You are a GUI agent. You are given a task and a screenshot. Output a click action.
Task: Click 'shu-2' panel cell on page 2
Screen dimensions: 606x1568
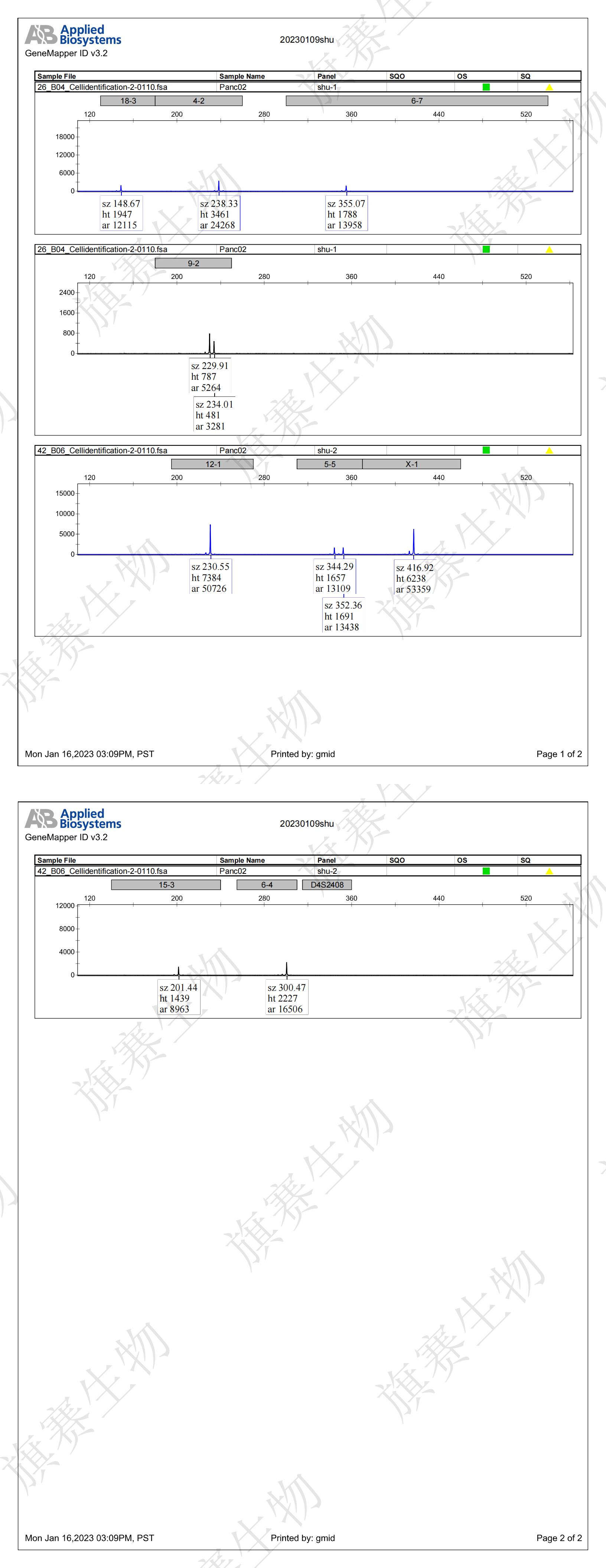tap(327, 871)
